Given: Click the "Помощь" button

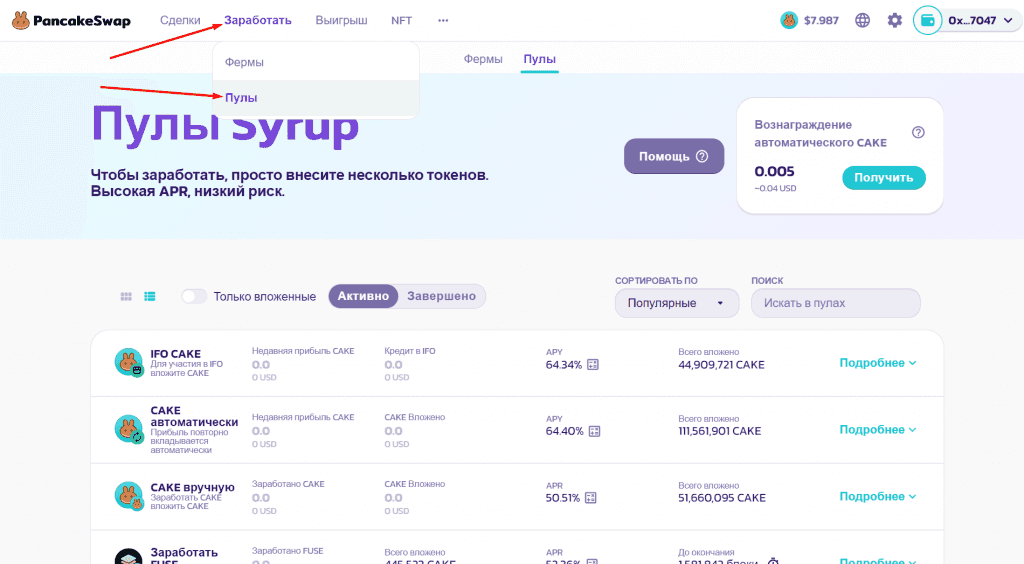Looking at the screenshot, I should [x=674, y=156].
